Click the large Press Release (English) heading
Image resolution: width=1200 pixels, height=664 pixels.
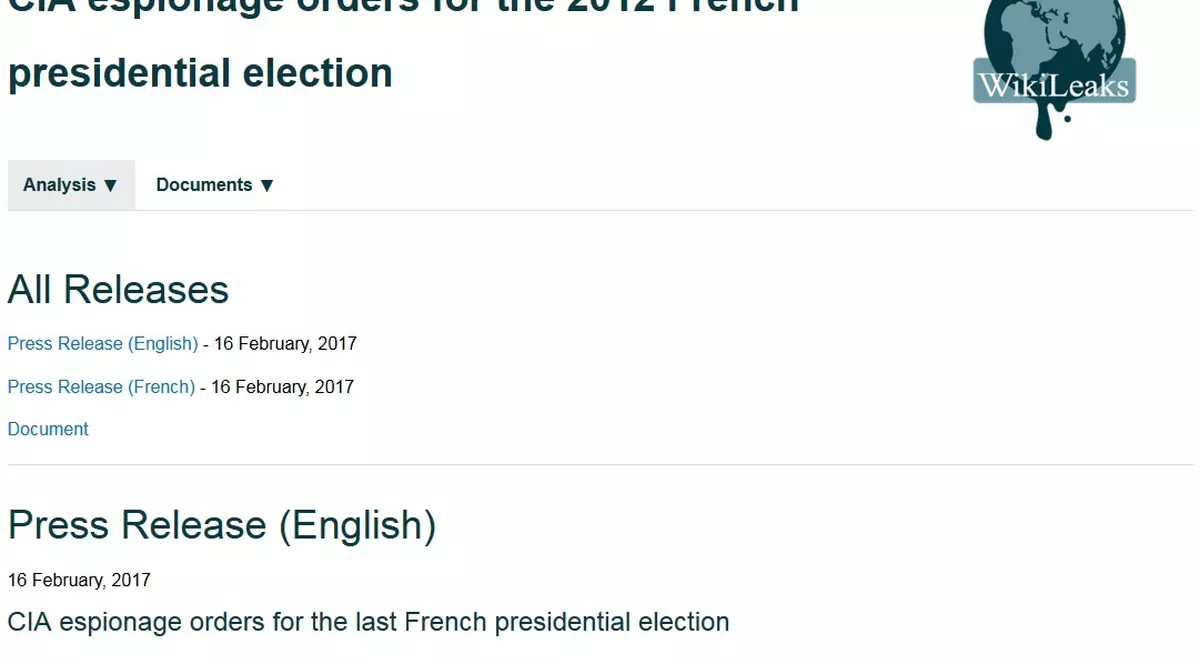point(222,525)
